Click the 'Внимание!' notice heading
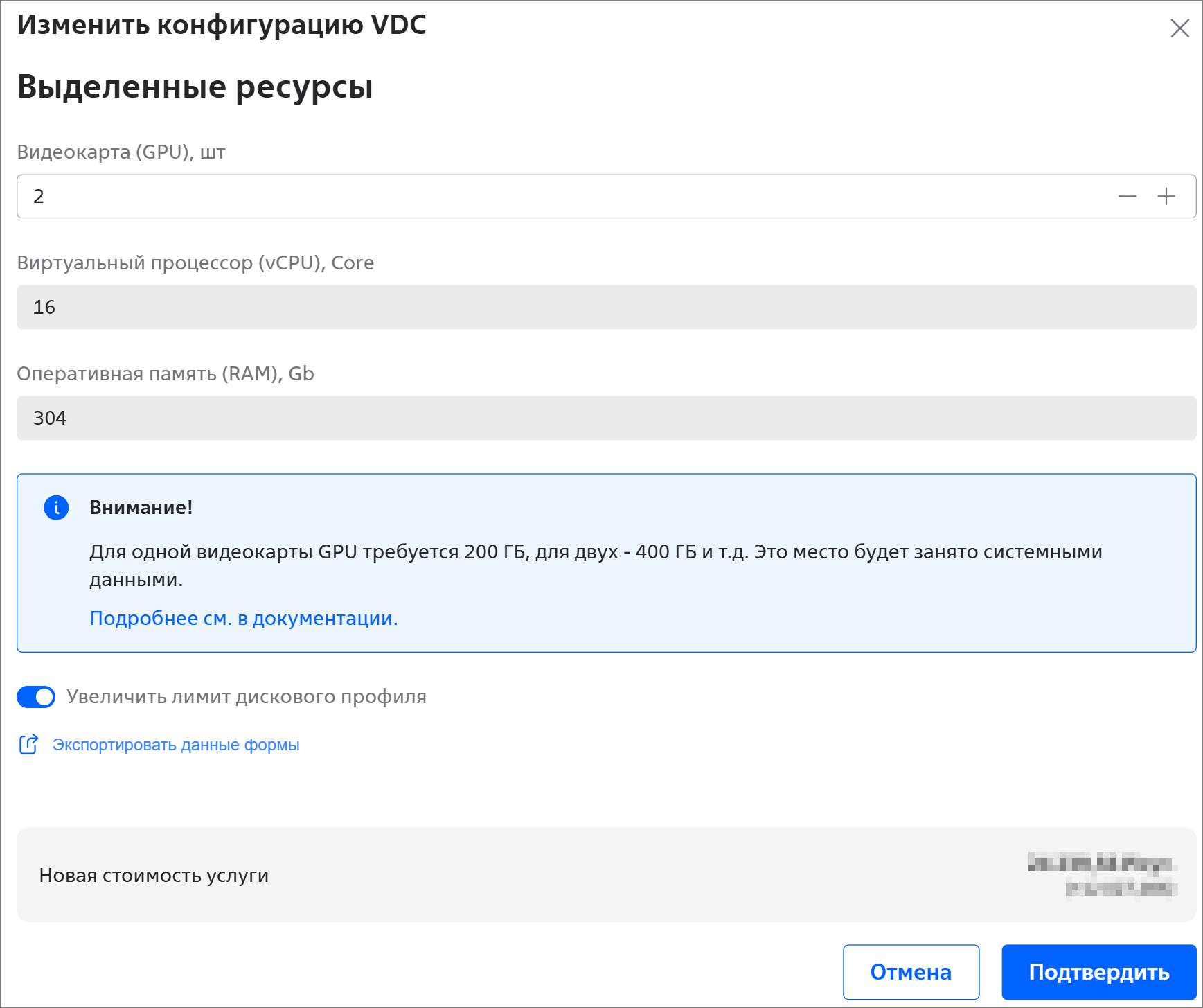1203x1008 pixels. click(141, 508)
